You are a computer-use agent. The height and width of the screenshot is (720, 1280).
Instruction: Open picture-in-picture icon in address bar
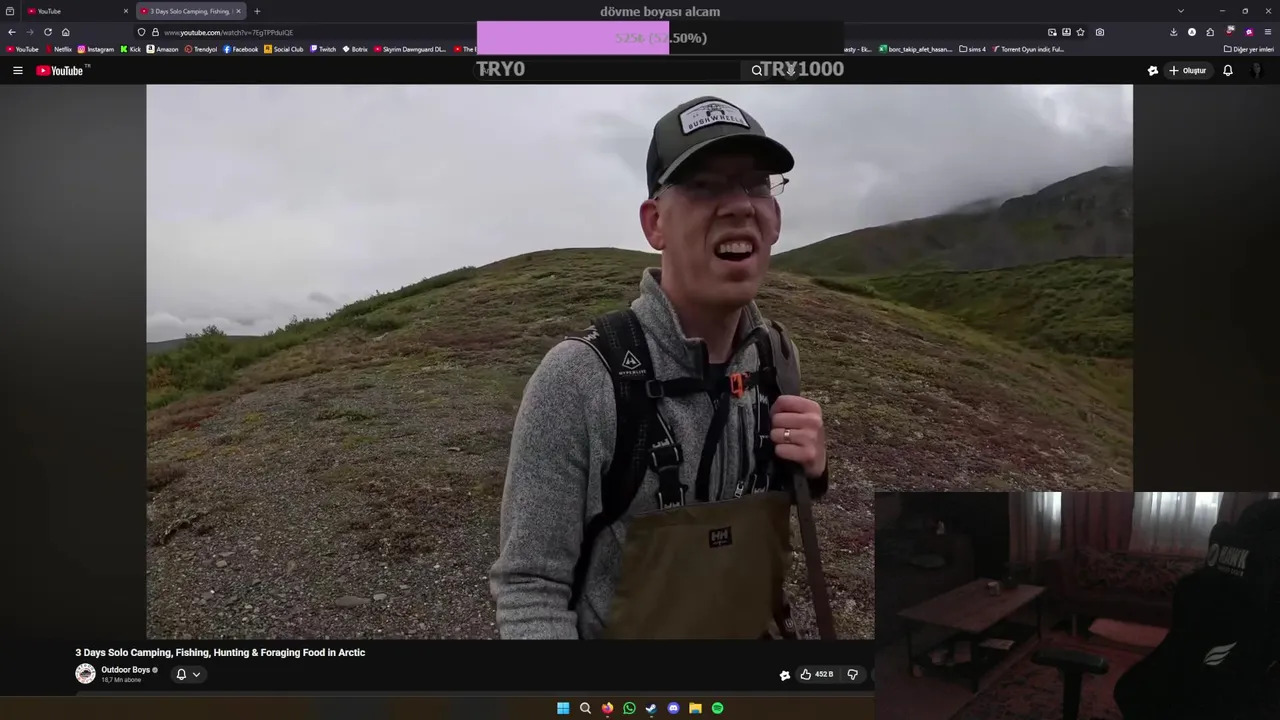[1052, 32]
